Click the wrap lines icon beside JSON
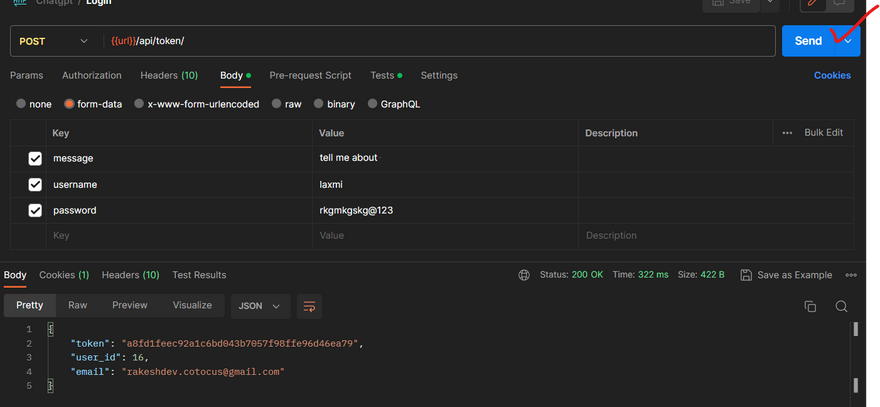Viewport: 880px width, 407px height. tap(309, 306)
